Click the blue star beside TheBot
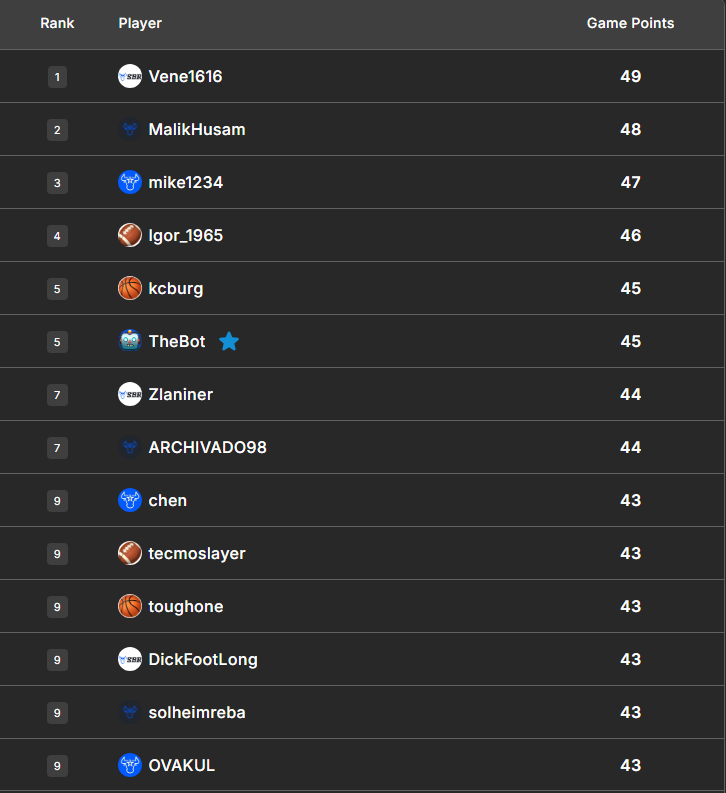This screenshot has width=726, height=793. pyautogui.click(x=229, y=341)
